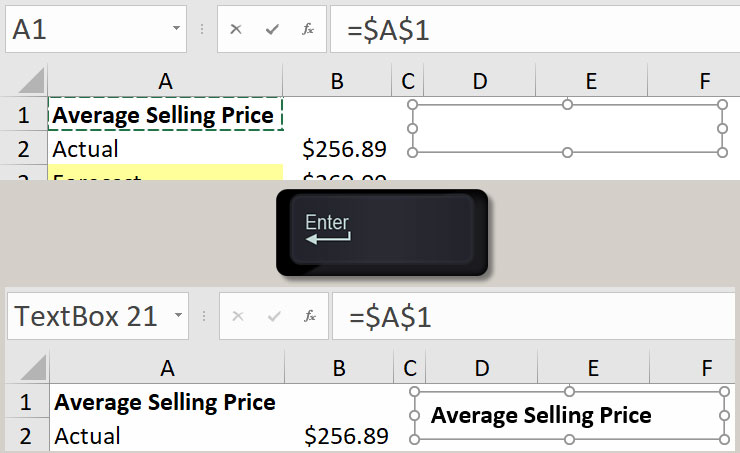Image resolution: width=740 pixels, height=453 pixels.
Task: Expand the A1 Name Box dropdown arrow
Action: click(176, 28)
